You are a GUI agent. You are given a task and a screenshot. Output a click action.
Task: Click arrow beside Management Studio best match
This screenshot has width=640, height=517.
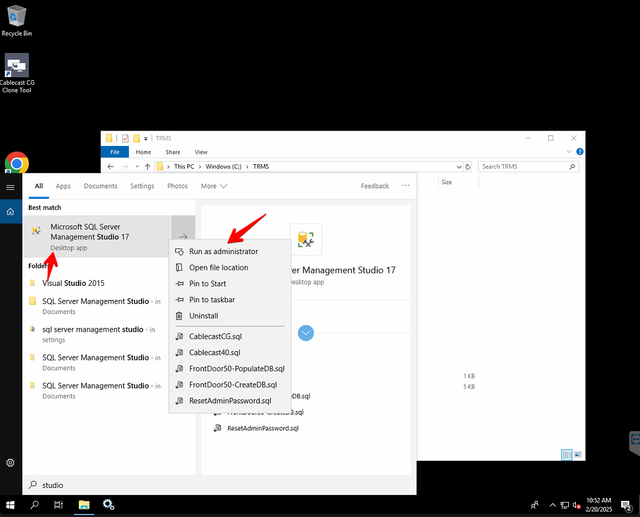[183, 237]
